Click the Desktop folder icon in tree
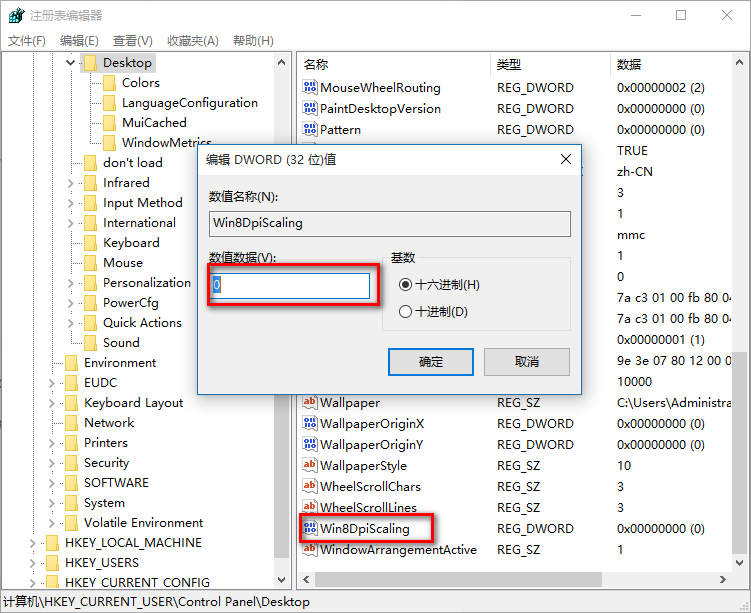 pyautogui.click(x=91, y=63)
